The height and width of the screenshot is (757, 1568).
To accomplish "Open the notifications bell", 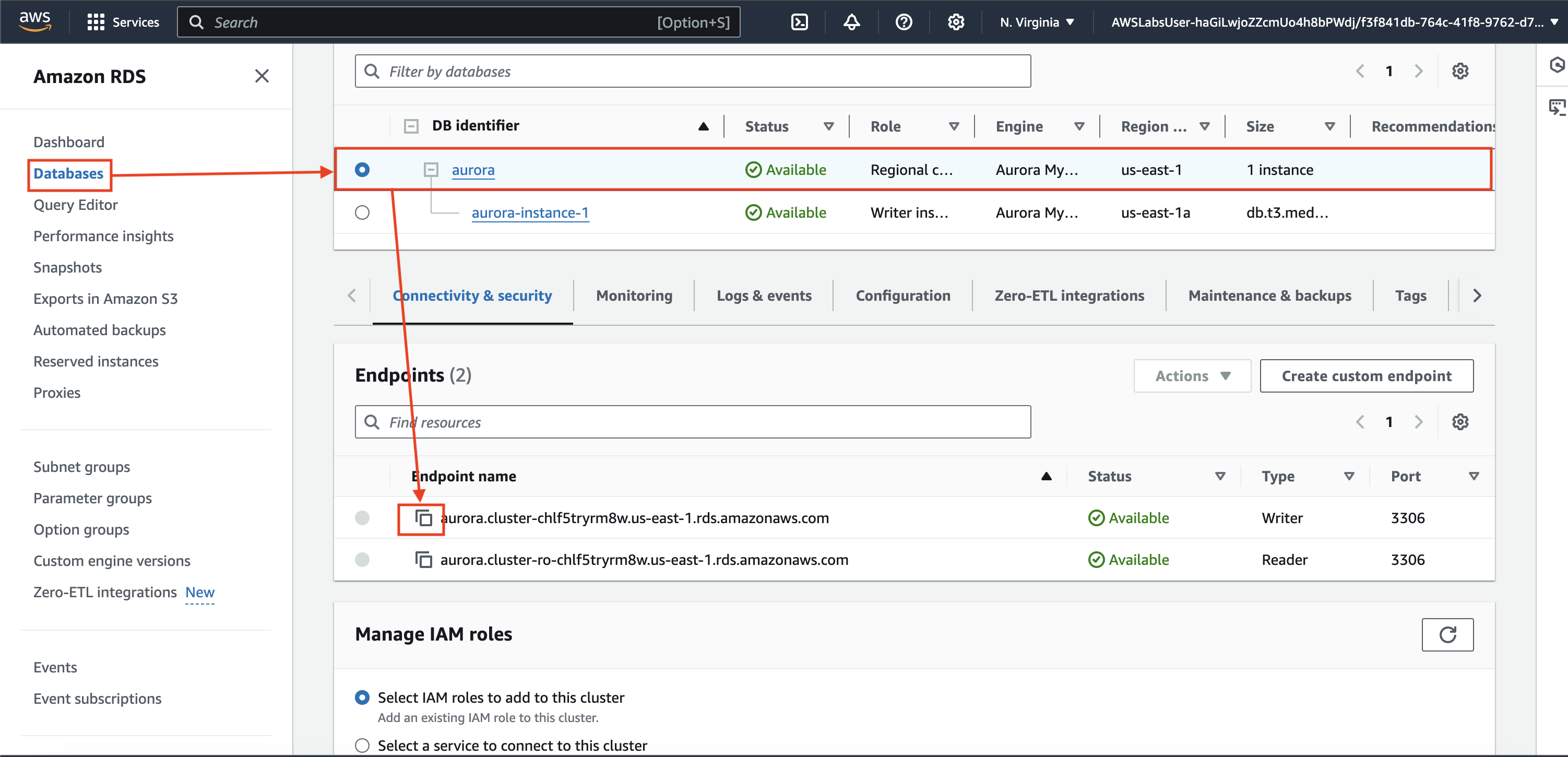I will (851, 22).
